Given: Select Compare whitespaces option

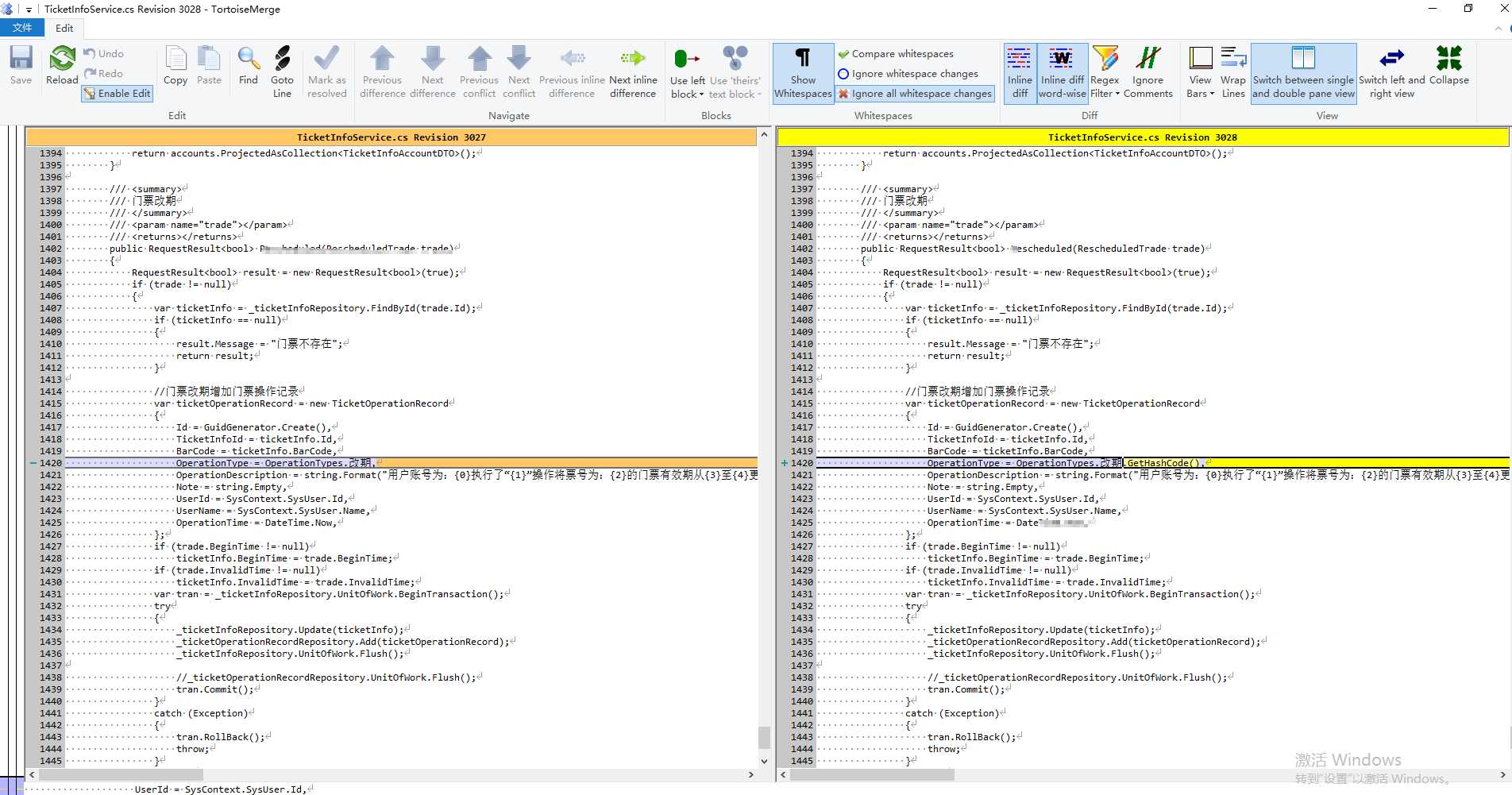Looking at the screenshot, I should point(895,53).
